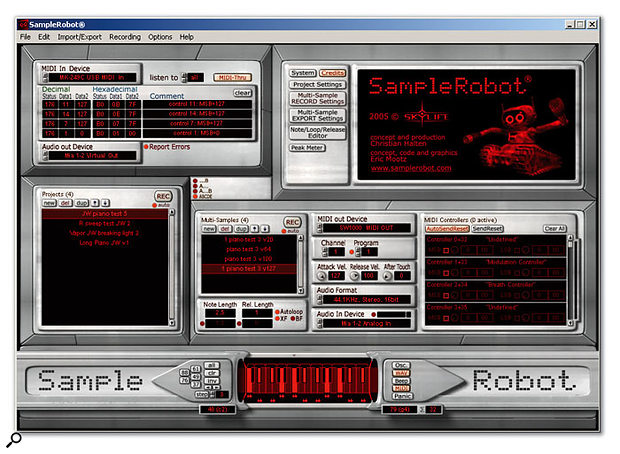Open Multi-Sample EXPORT Settings
Screen dimensions: 620x454
[318, 115]
